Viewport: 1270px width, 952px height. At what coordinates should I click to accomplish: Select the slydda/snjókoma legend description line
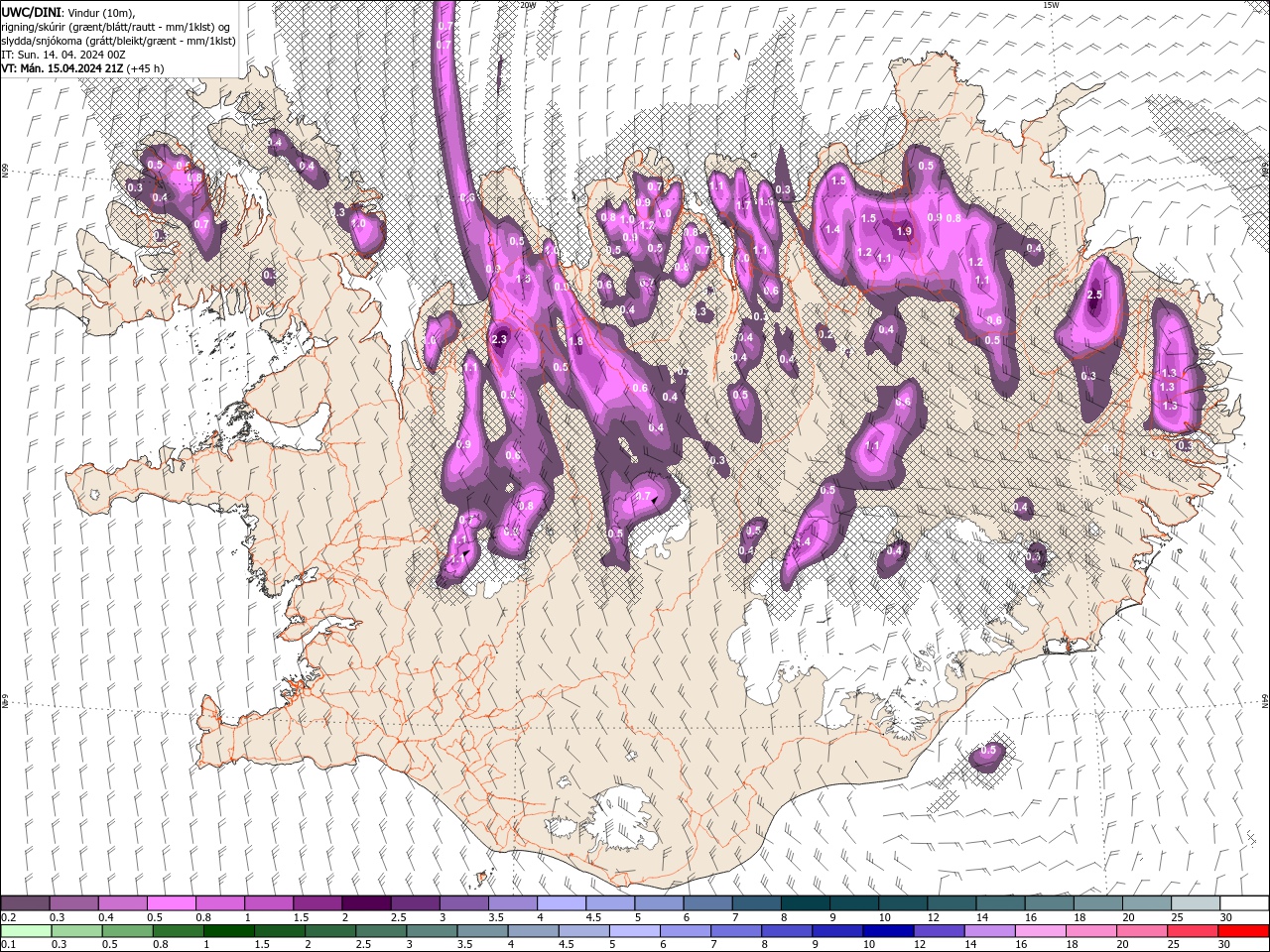pyautogui.click(x=117, y=40)
